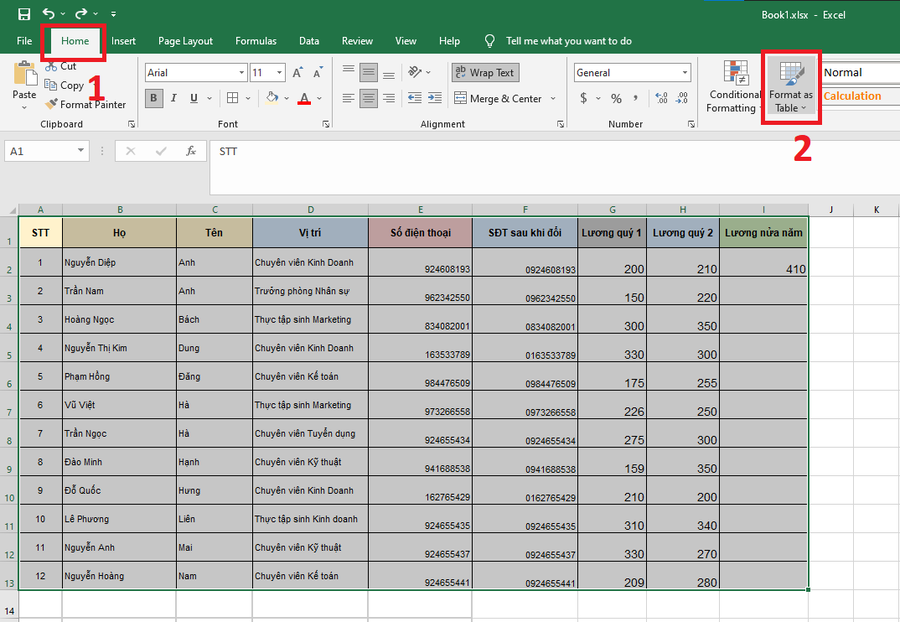Open the underline style dropdown arrow
Image resolution: width=900 pixels, height=622 pixels.
tap(210, 98)
